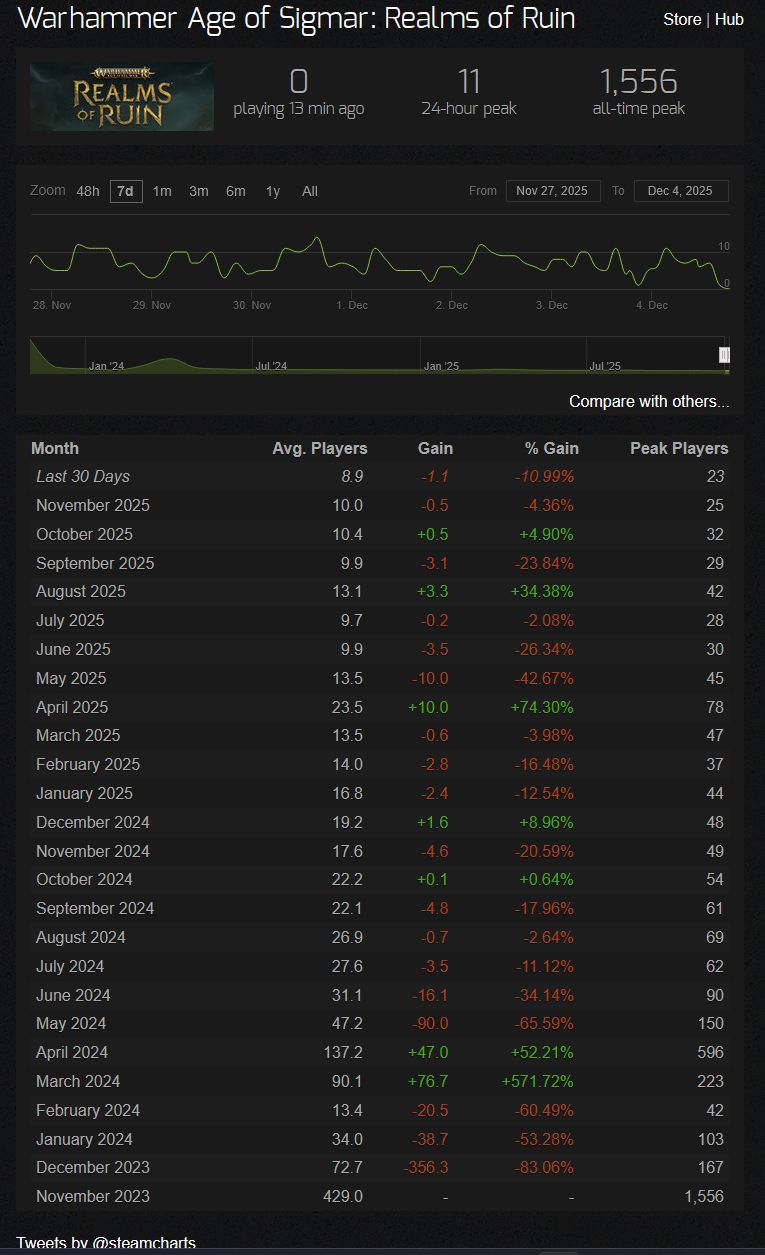765x1255 pixels.
Task: Click the Last 30 Days row label
Action: click(x=83, y=477)
